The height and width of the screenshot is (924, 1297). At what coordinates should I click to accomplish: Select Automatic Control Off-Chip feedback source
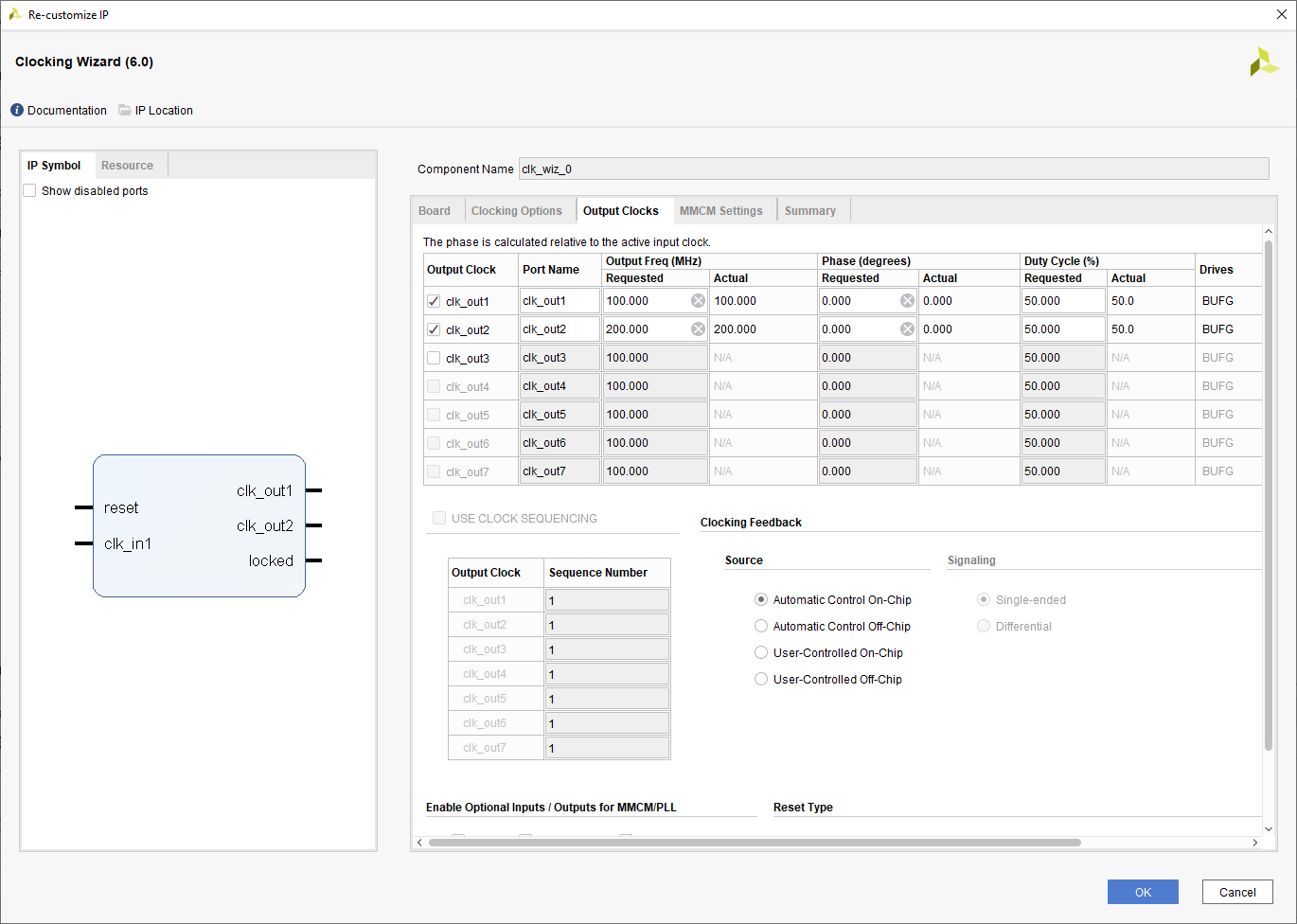click(761, 627)
